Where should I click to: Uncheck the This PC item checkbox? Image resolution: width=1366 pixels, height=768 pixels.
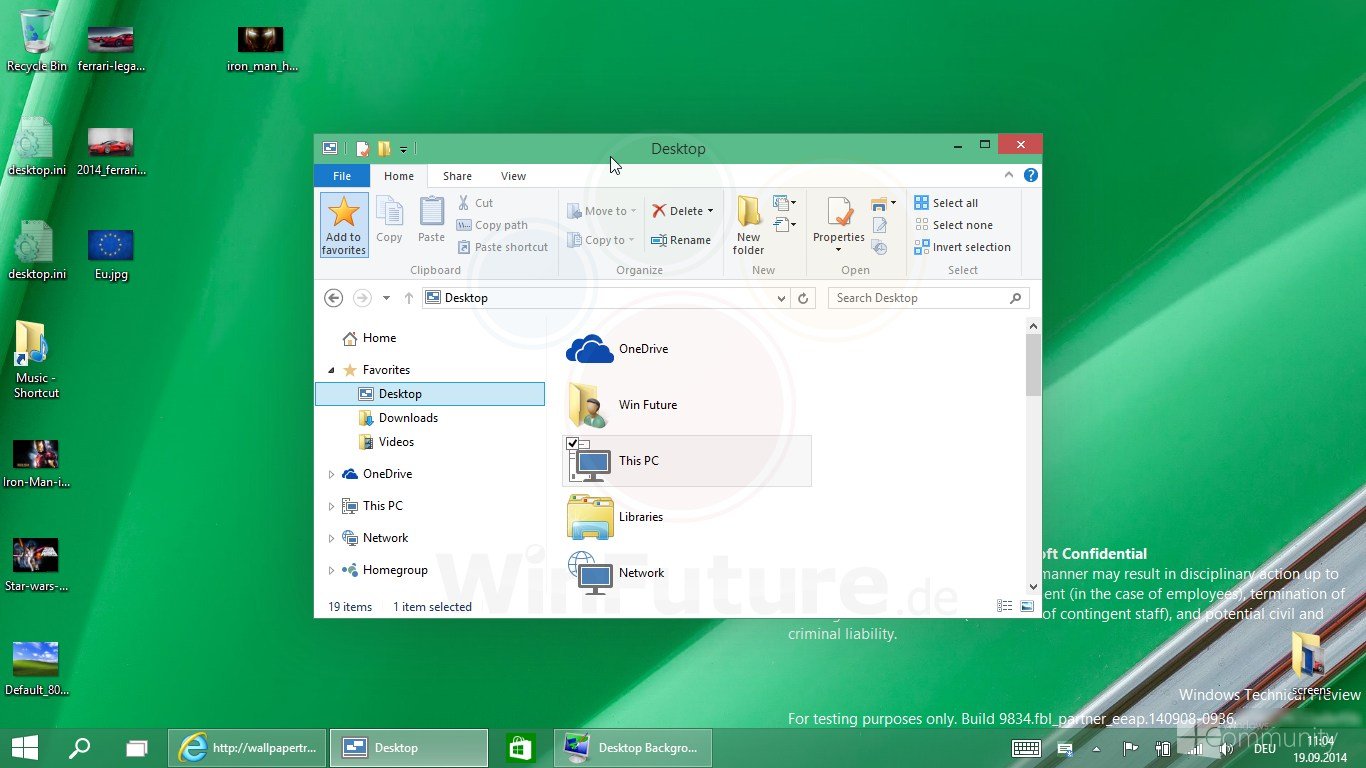click(x=573, y=443)
